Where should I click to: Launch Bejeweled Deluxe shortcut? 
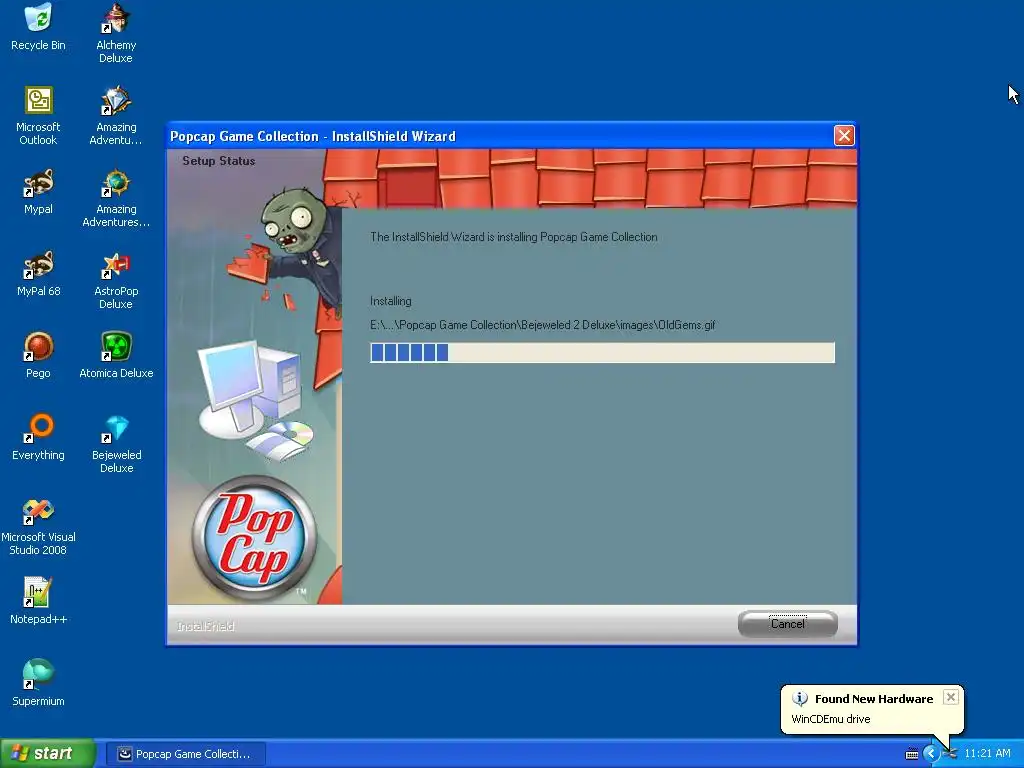116,444
